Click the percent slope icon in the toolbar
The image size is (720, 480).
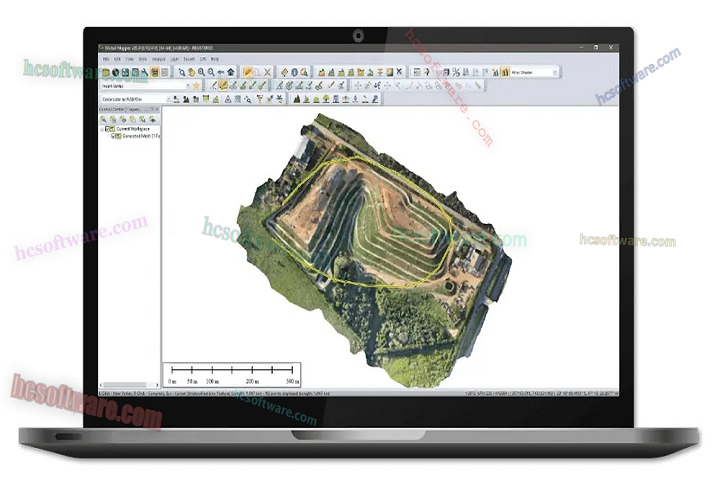coord(456,72)
